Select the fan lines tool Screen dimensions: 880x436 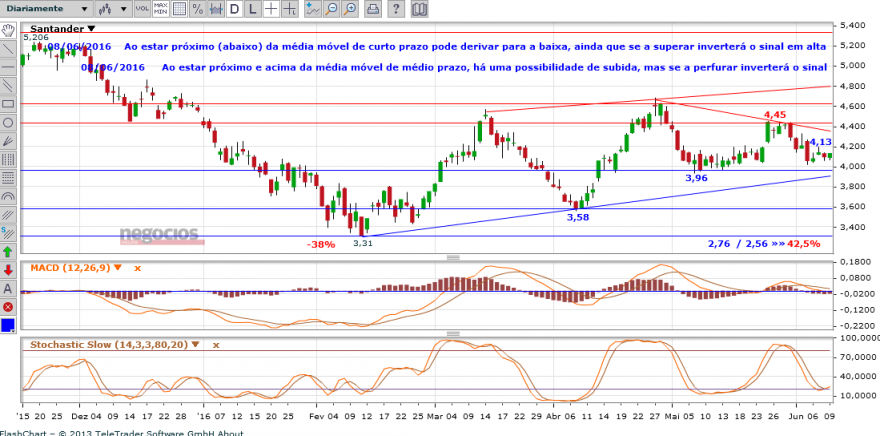point(8,141)
